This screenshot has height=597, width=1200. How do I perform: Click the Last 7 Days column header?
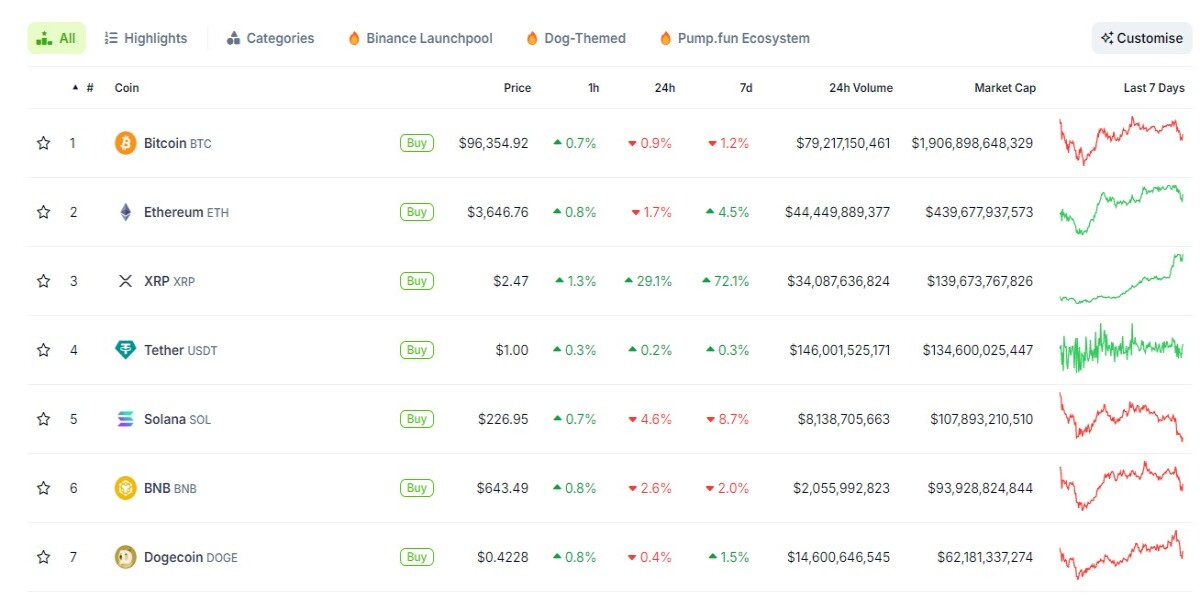1154,88
